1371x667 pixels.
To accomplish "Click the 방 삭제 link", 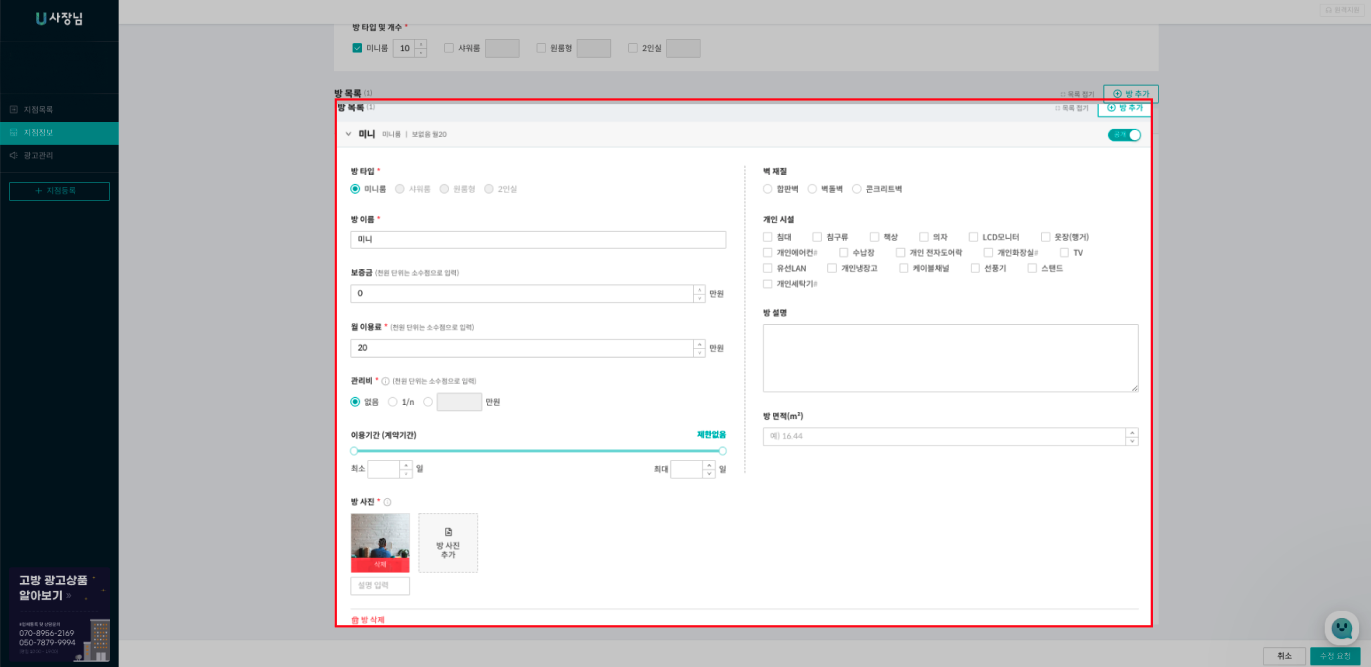I will pos(368,620).
